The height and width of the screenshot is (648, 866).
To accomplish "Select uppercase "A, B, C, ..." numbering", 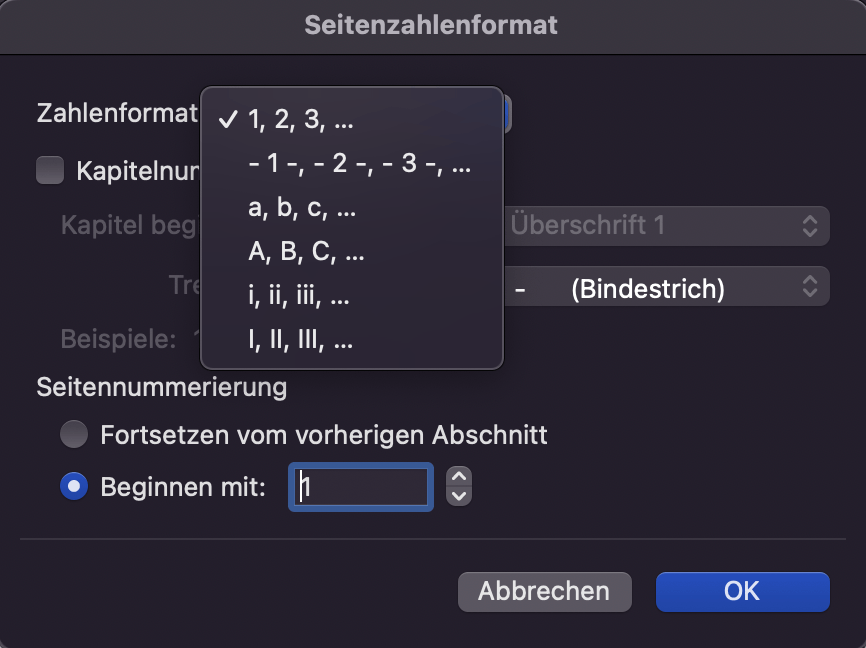I will [306, 253].
